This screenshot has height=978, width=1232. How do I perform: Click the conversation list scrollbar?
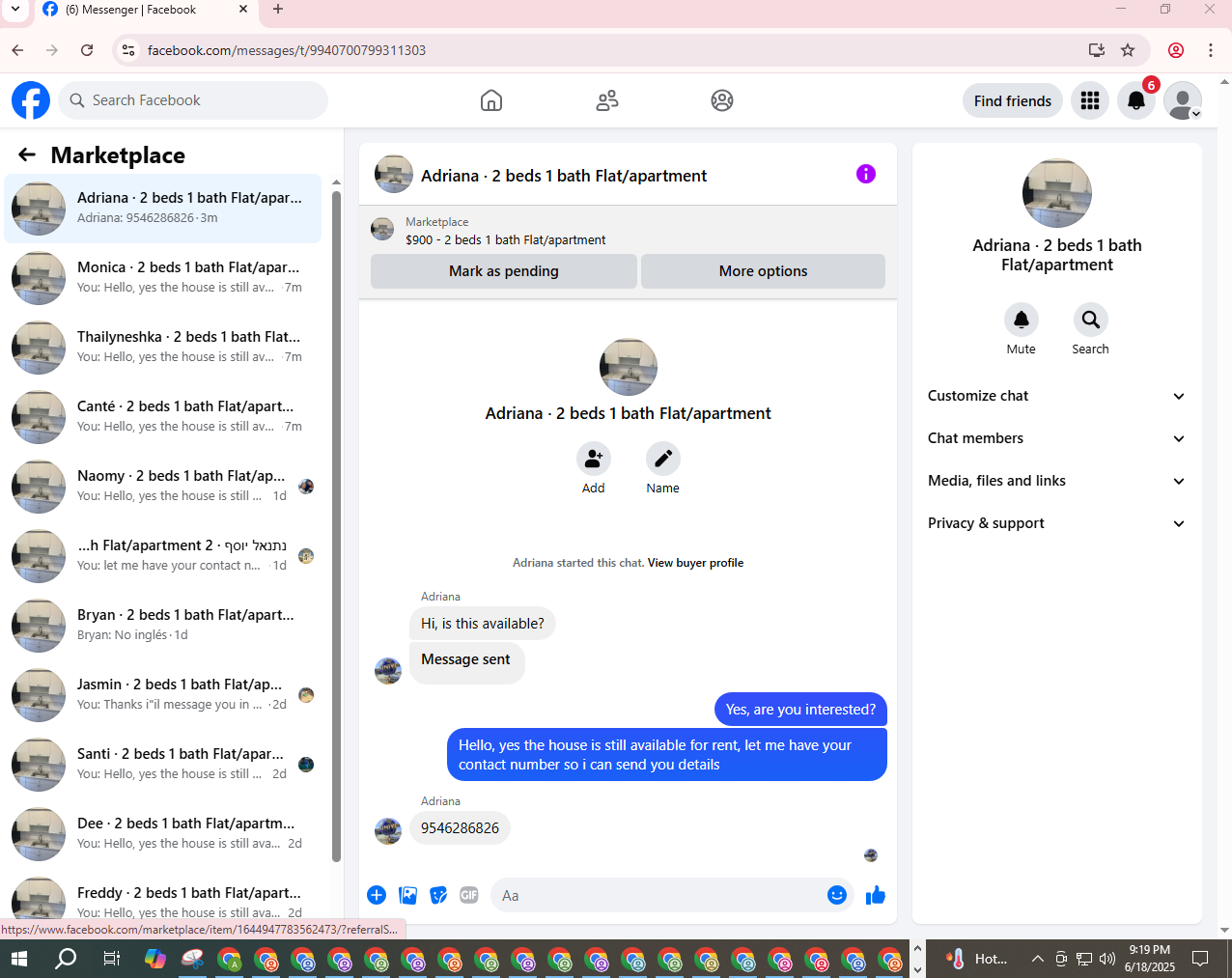336,526
